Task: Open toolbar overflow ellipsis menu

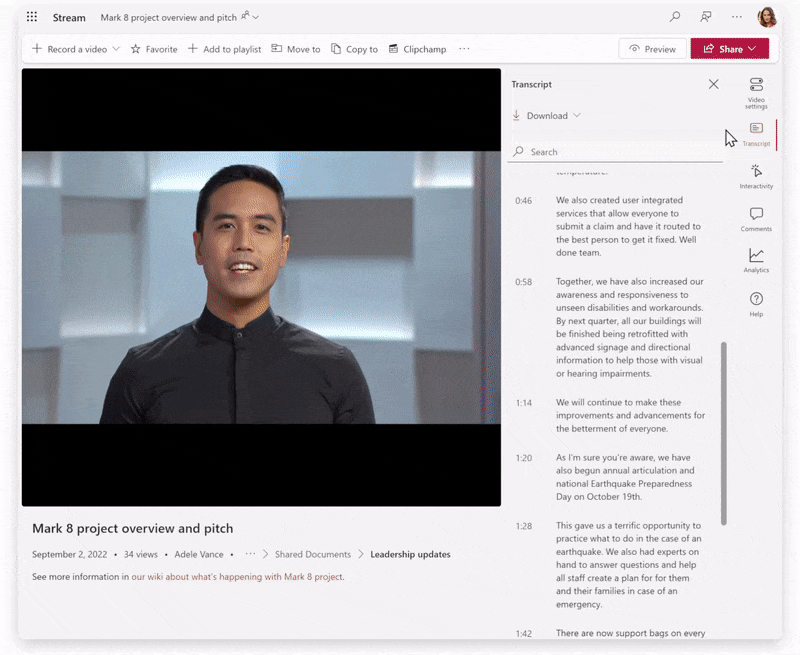Action: click(464, 49)
